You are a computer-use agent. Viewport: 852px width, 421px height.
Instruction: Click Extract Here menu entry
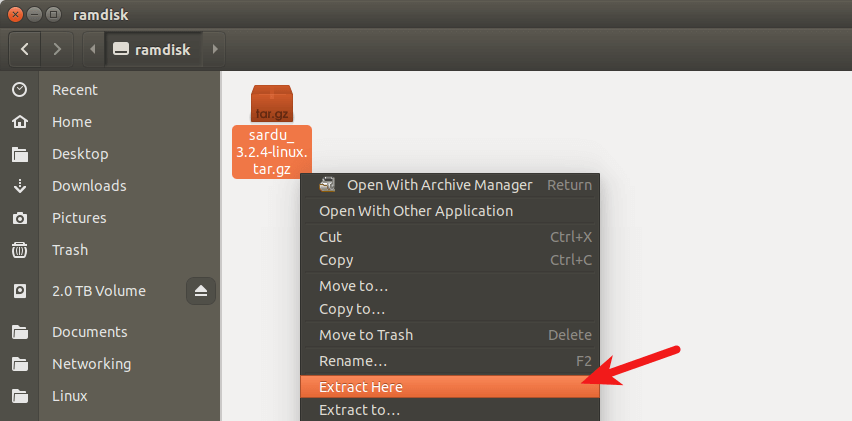pyautogui.click(x=450, y=387)
